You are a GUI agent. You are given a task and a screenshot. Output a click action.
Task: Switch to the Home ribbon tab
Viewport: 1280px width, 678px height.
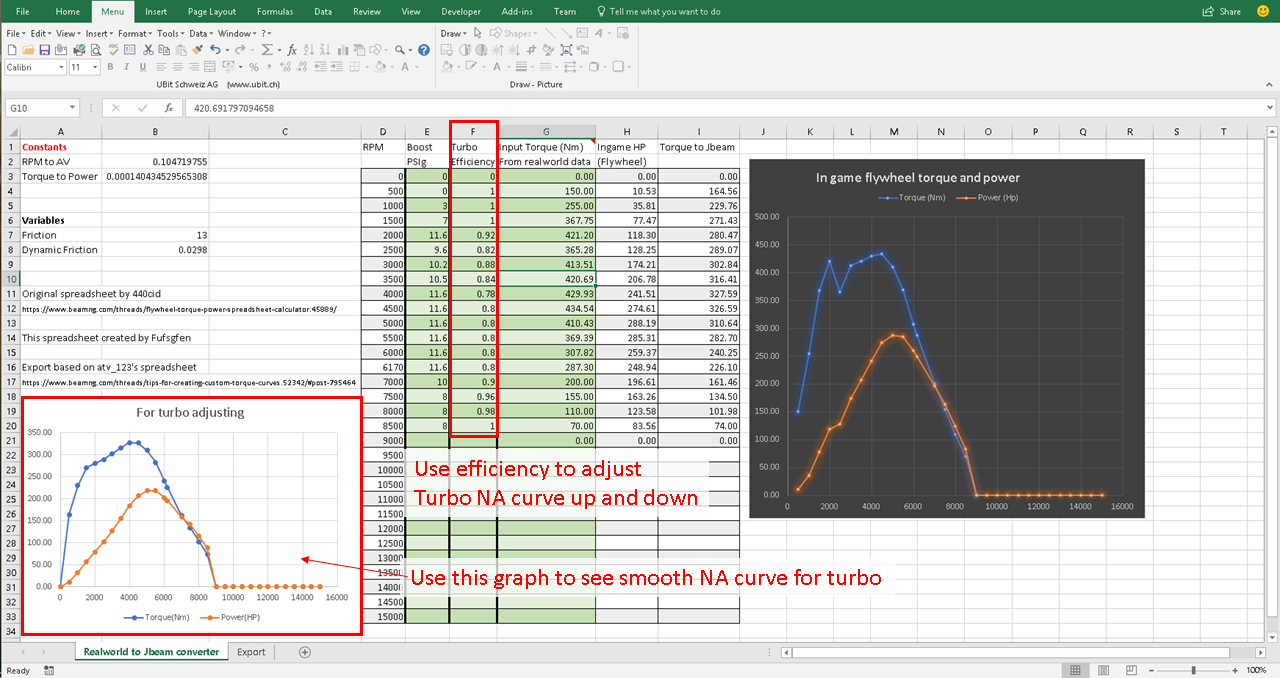coord(68,11)
